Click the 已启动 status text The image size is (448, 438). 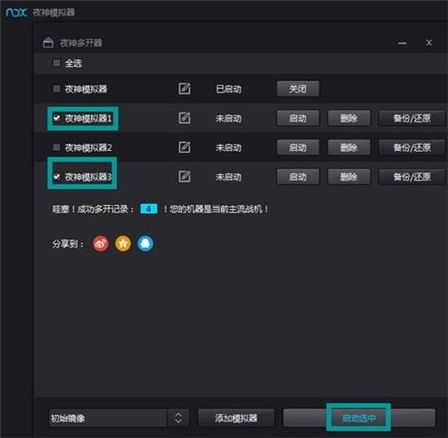228,89
